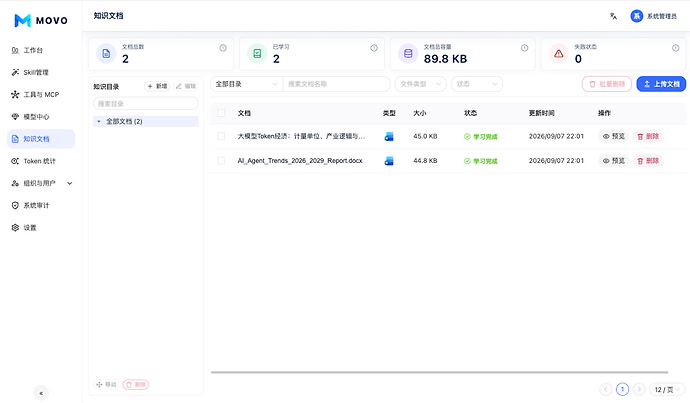Open the 文件类型 filter dropdown
This screenshot has width=690, height=403.
(421, 84)
